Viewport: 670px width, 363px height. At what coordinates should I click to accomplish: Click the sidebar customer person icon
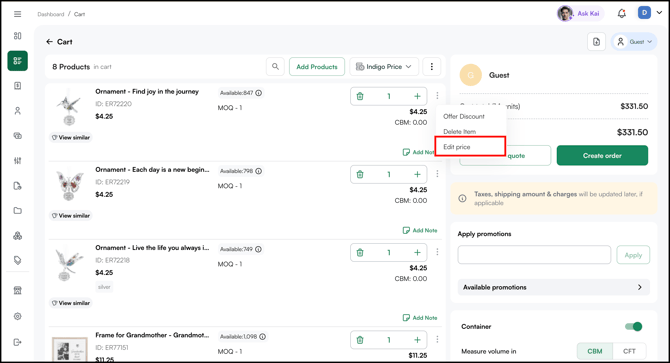pyautogui.click(x=18, y=111)
